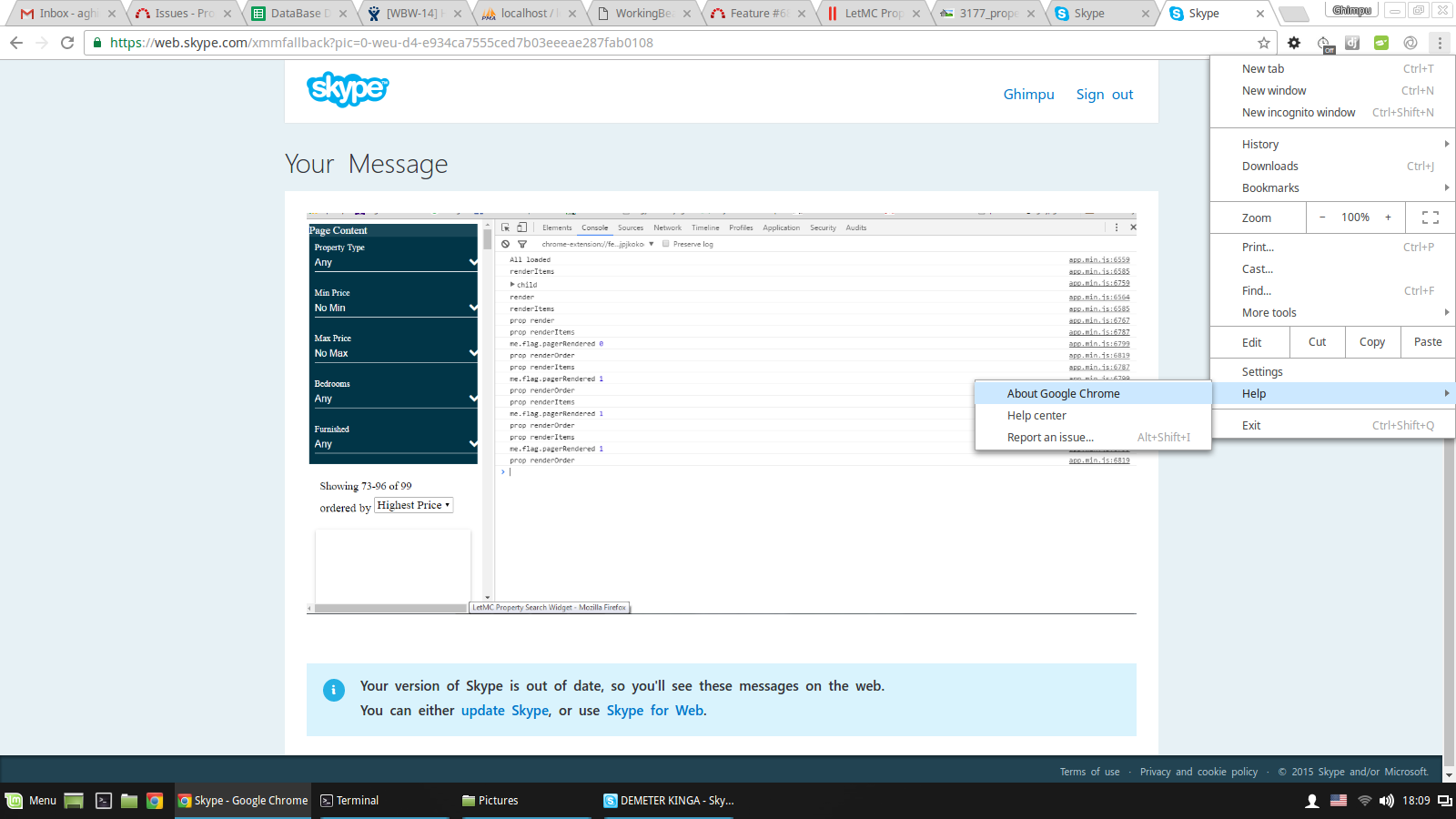Go forward with the browser forward arrow
The height and width of the screenshot is (819, 1456).
point(42,43)
